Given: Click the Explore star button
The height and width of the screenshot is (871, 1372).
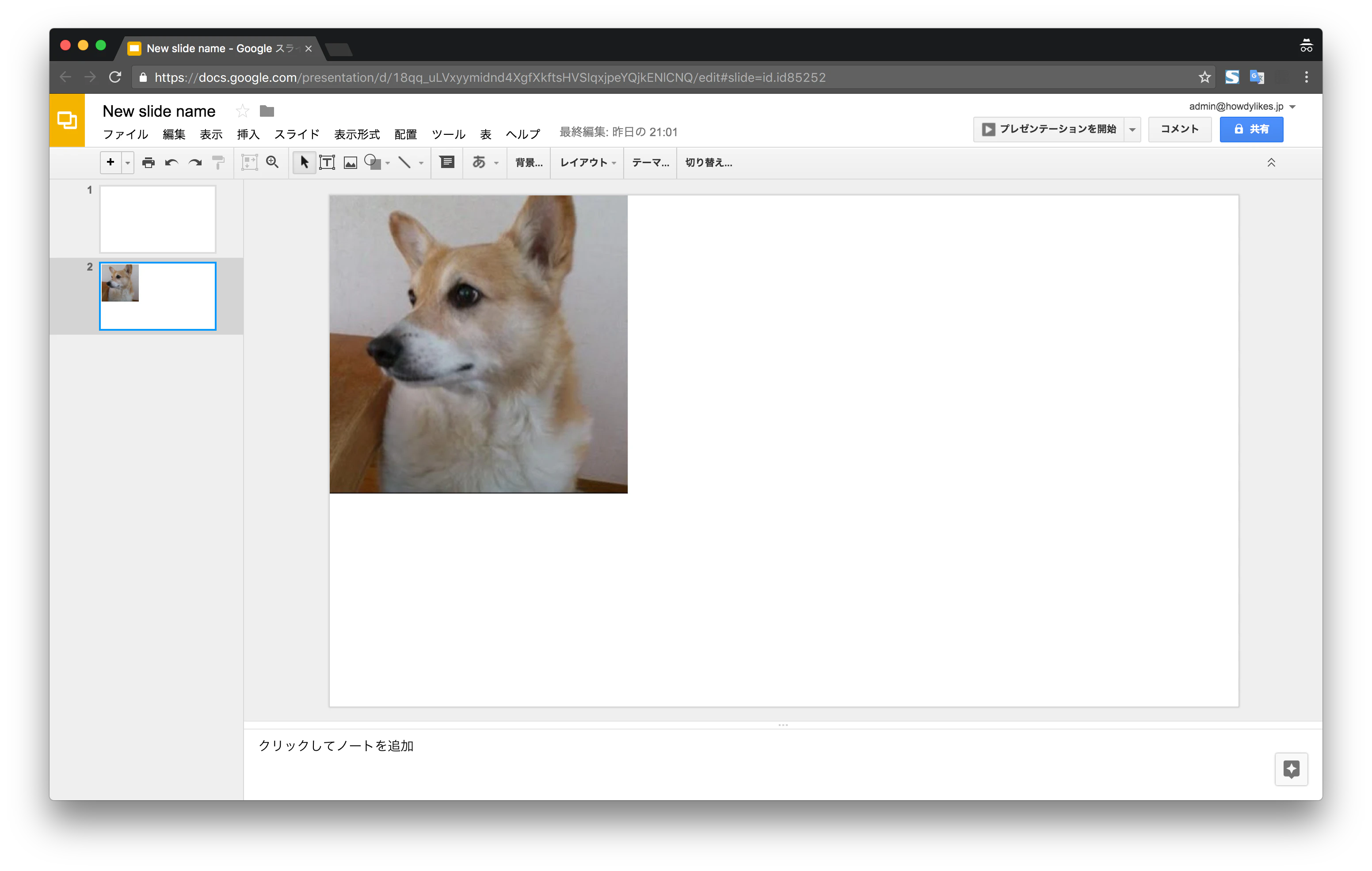Looking at the screenshot, I should point(1291,769).
